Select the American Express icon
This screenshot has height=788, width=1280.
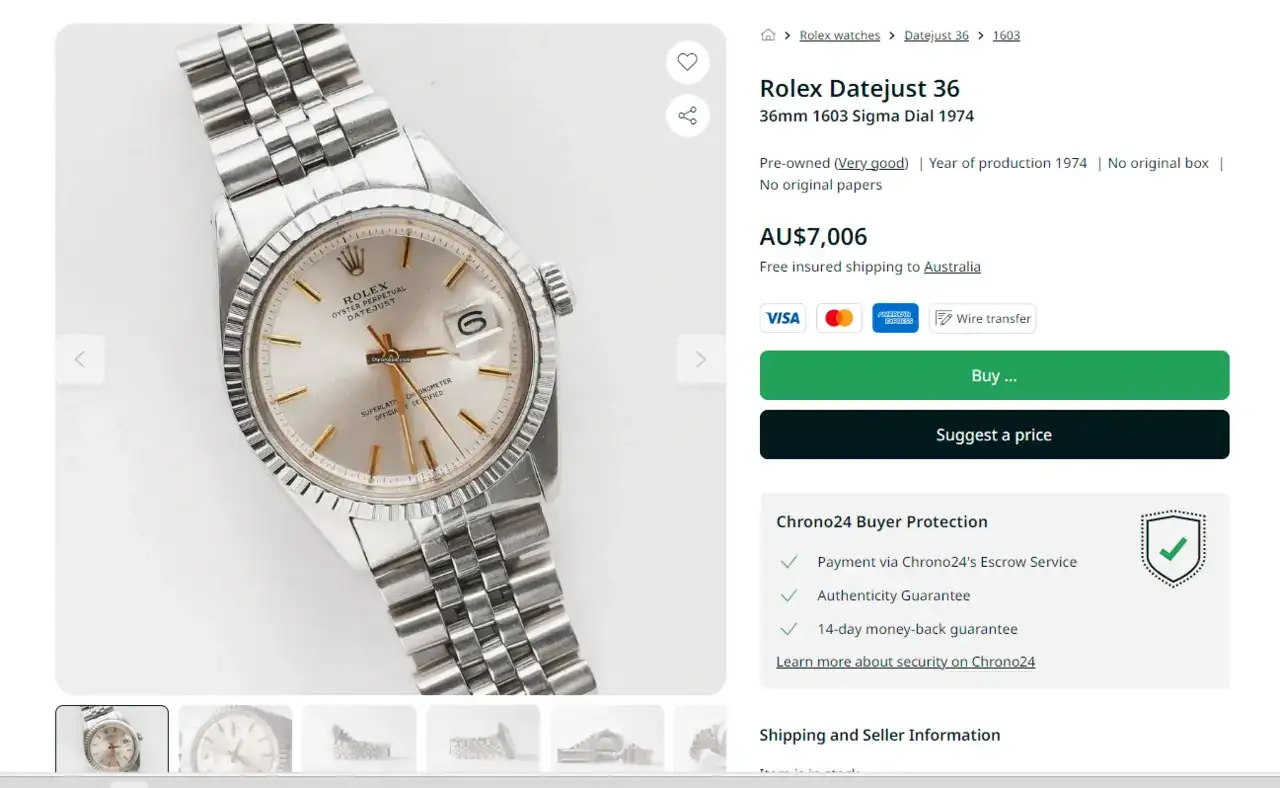895,318
